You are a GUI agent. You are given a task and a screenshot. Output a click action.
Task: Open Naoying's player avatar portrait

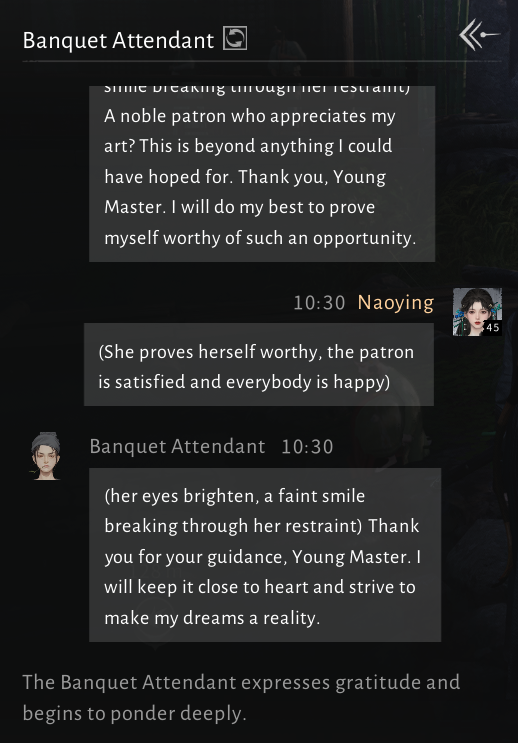click(x=477, y=312)
